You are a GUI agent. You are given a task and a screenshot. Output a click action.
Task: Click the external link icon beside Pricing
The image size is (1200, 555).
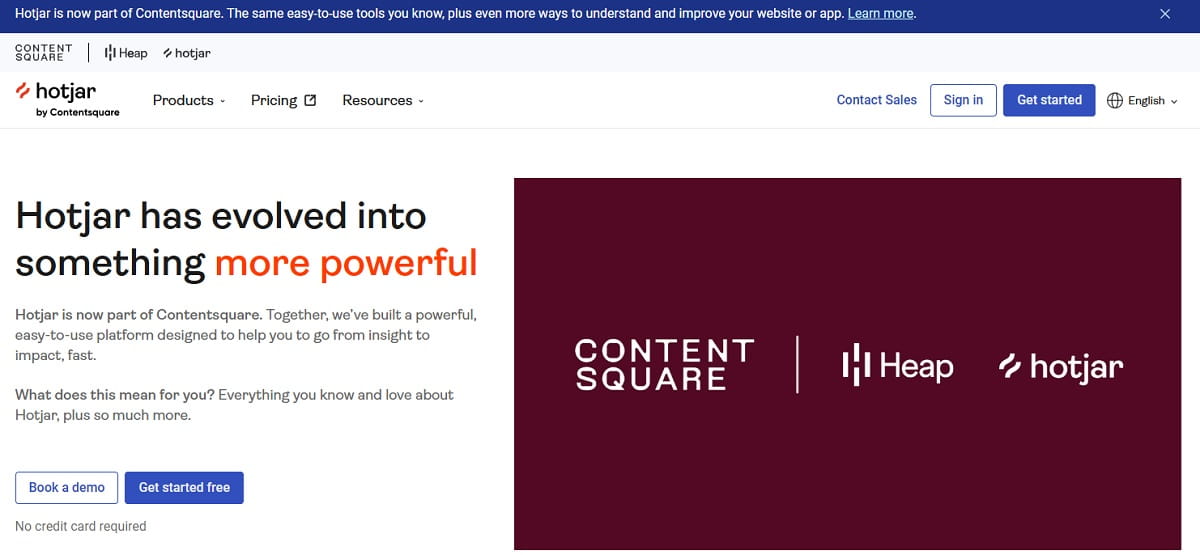(x=310, y=100)
